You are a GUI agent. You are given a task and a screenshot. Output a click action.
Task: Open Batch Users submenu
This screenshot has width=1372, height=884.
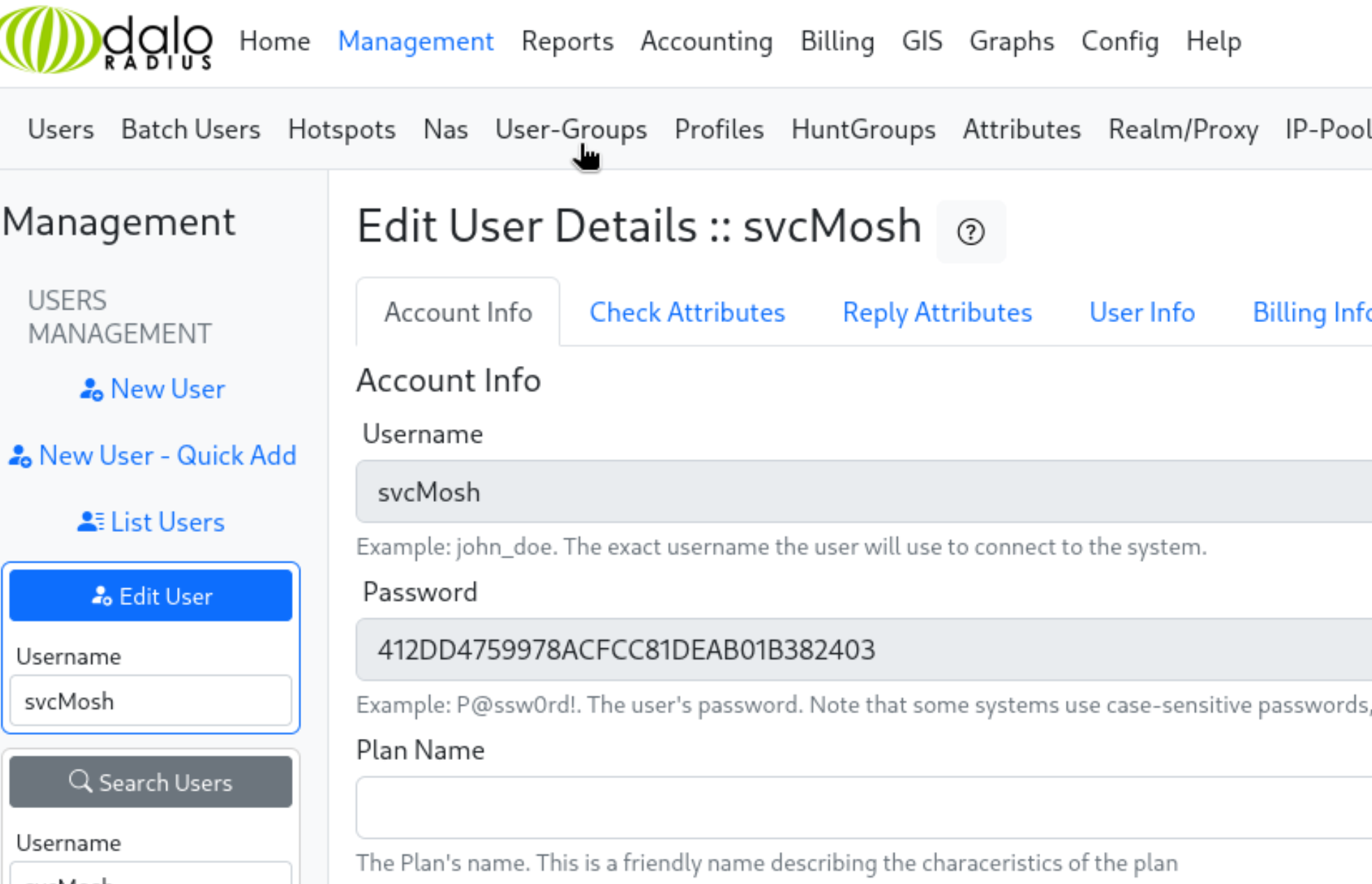190,129
